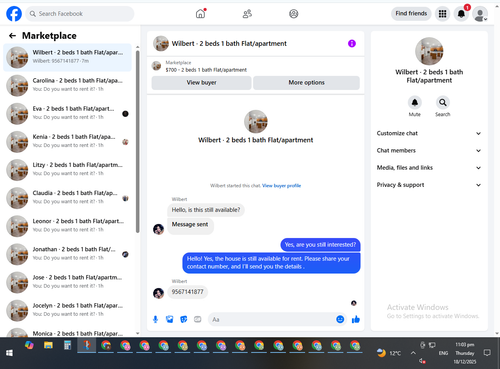Mute this conversation with bell icon
Screen dimensions: 500x369
pos(415,103)
